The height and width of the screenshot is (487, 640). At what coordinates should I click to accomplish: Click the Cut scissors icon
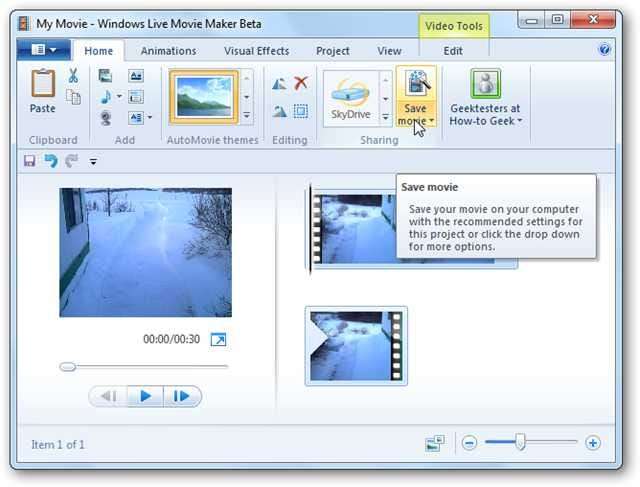(x=73, y=75)
